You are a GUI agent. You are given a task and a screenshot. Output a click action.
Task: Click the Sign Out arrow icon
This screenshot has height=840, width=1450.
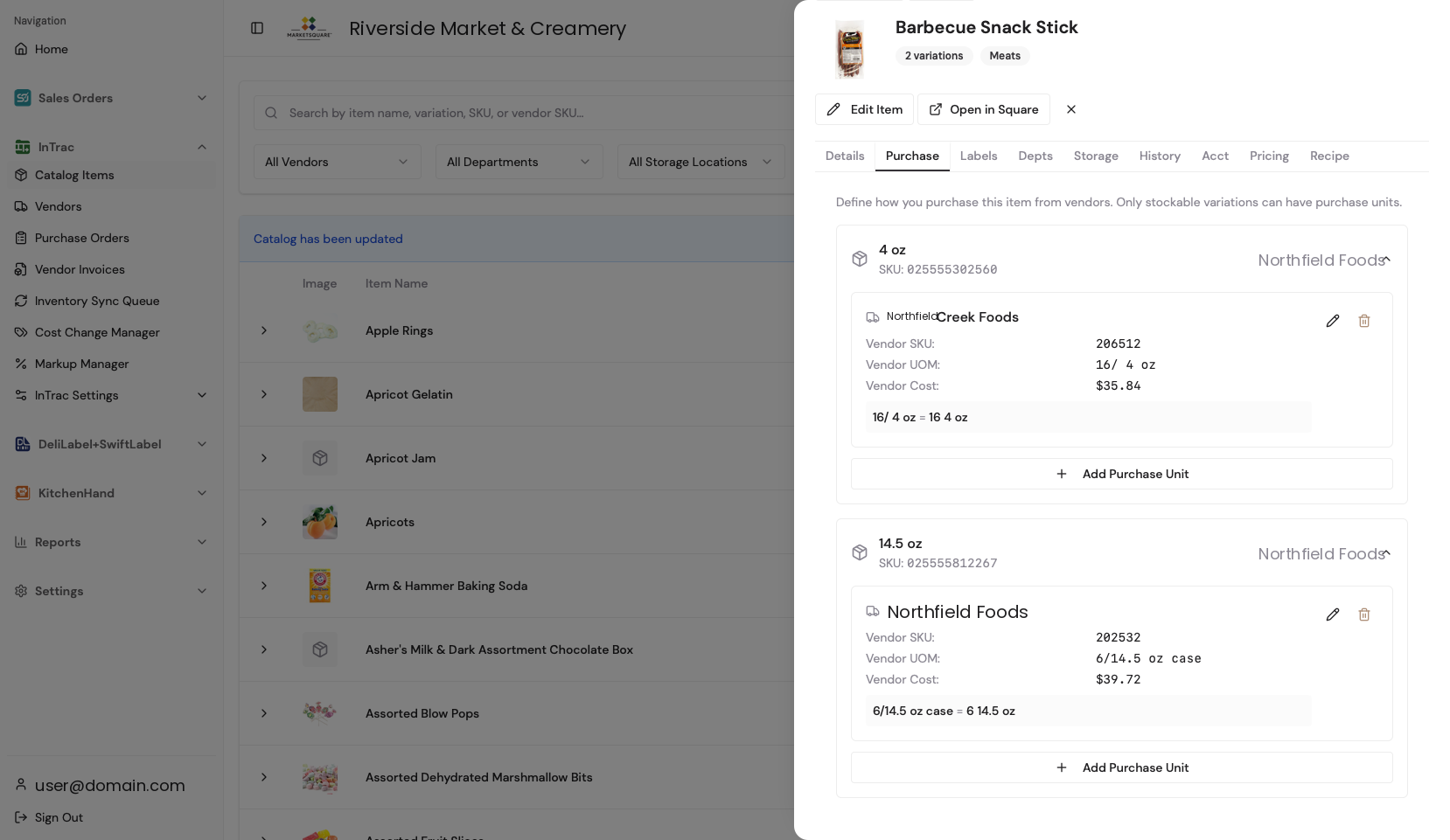[21, 817]
